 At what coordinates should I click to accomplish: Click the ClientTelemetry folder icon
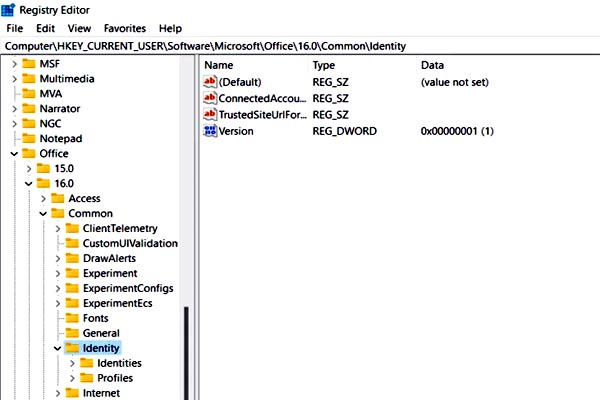click(x=72, y=228)
